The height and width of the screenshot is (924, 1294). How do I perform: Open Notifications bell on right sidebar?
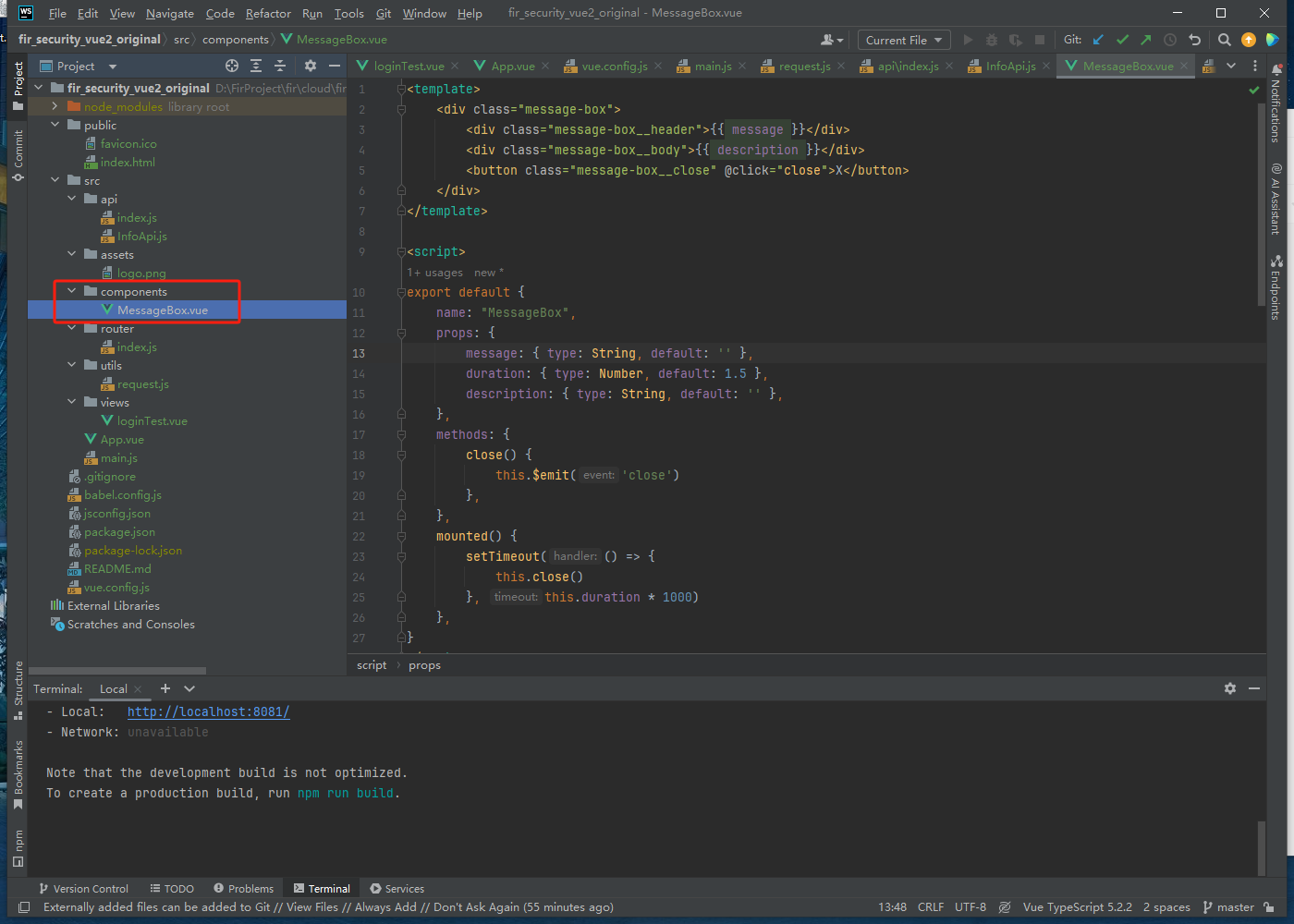[x=1276, y=103]
